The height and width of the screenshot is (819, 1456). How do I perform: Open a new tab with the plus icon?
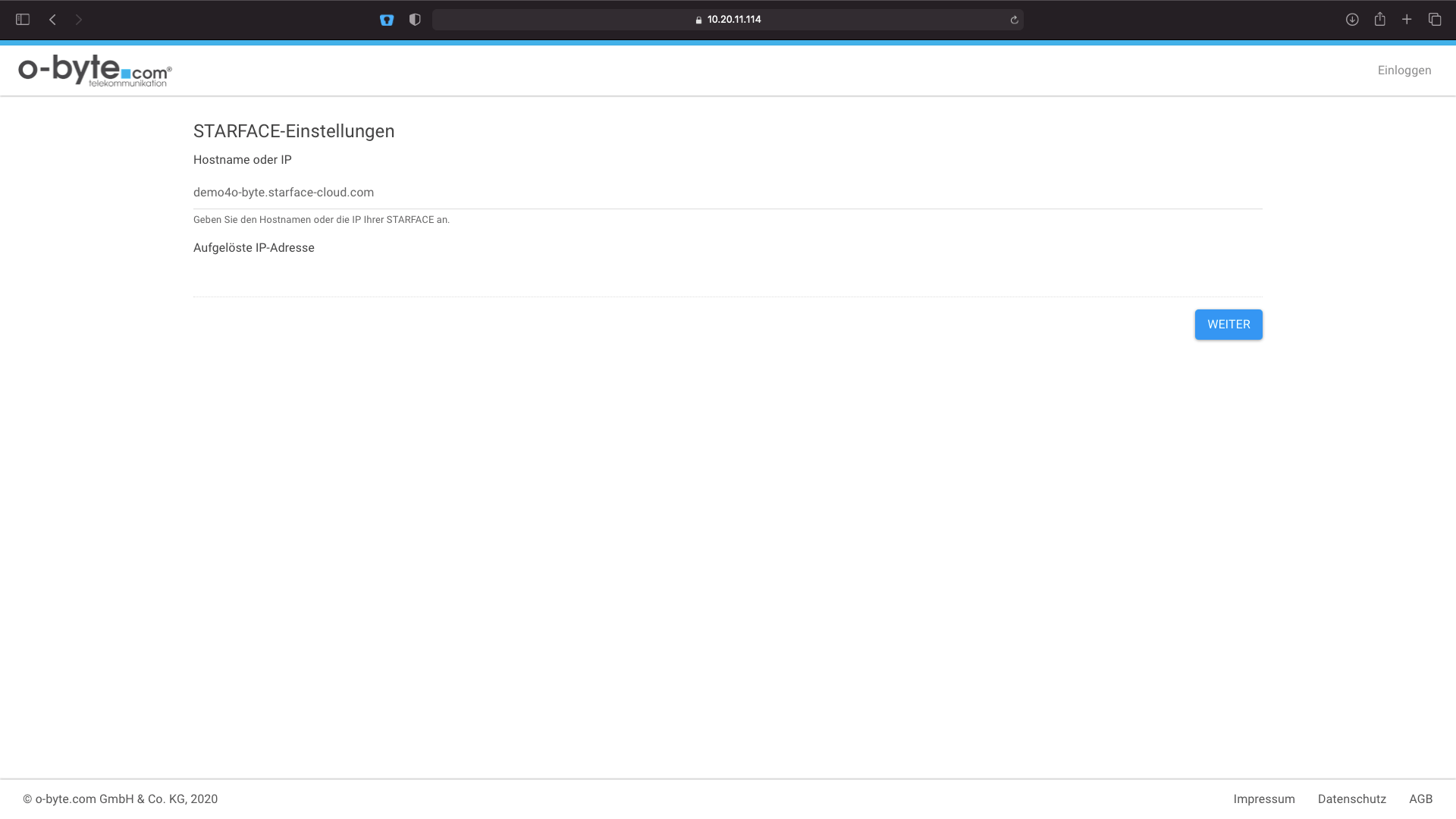1407,20
